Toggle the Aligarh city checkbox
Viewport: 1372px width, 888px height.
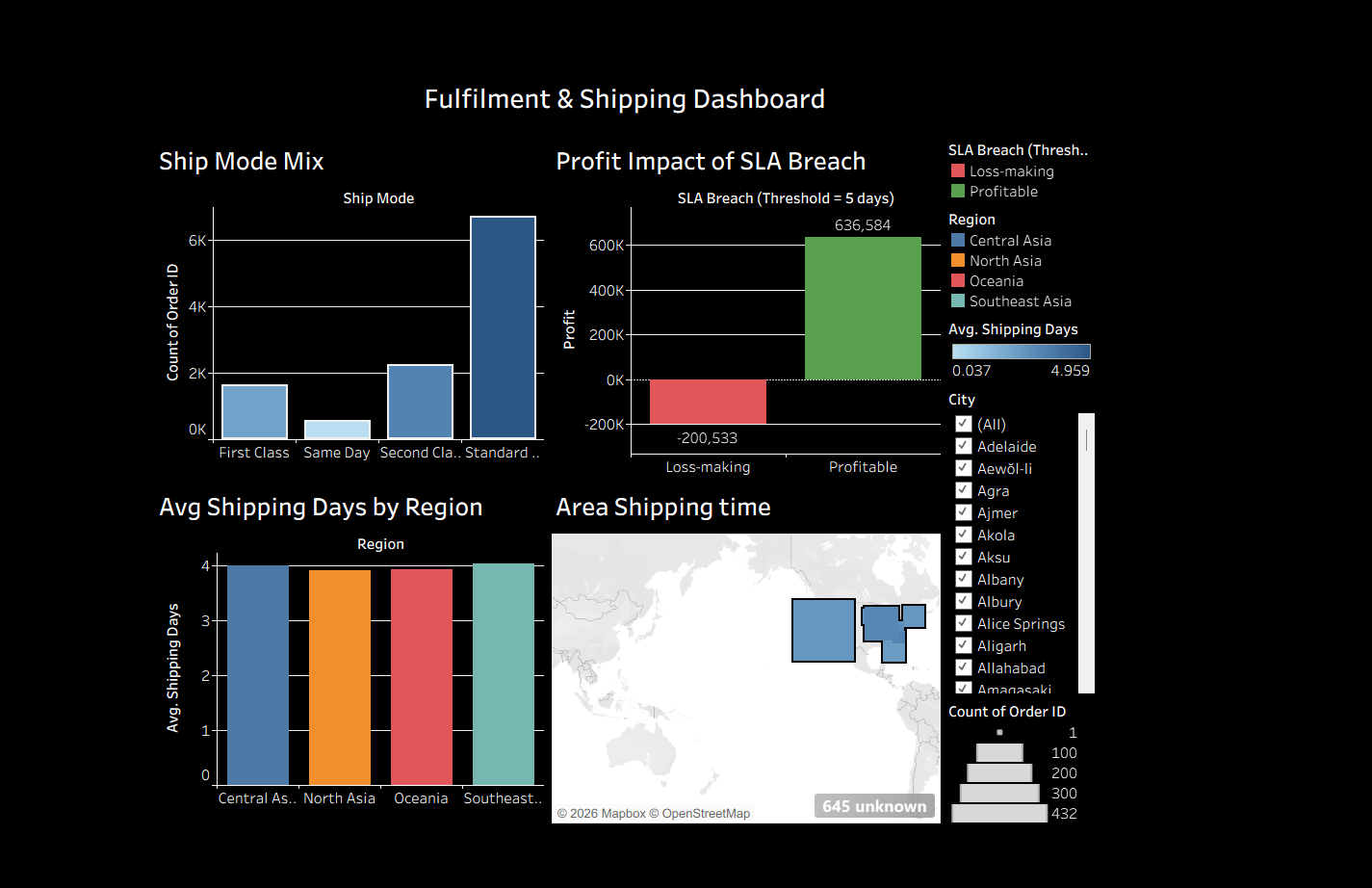[x=963, y=645]
